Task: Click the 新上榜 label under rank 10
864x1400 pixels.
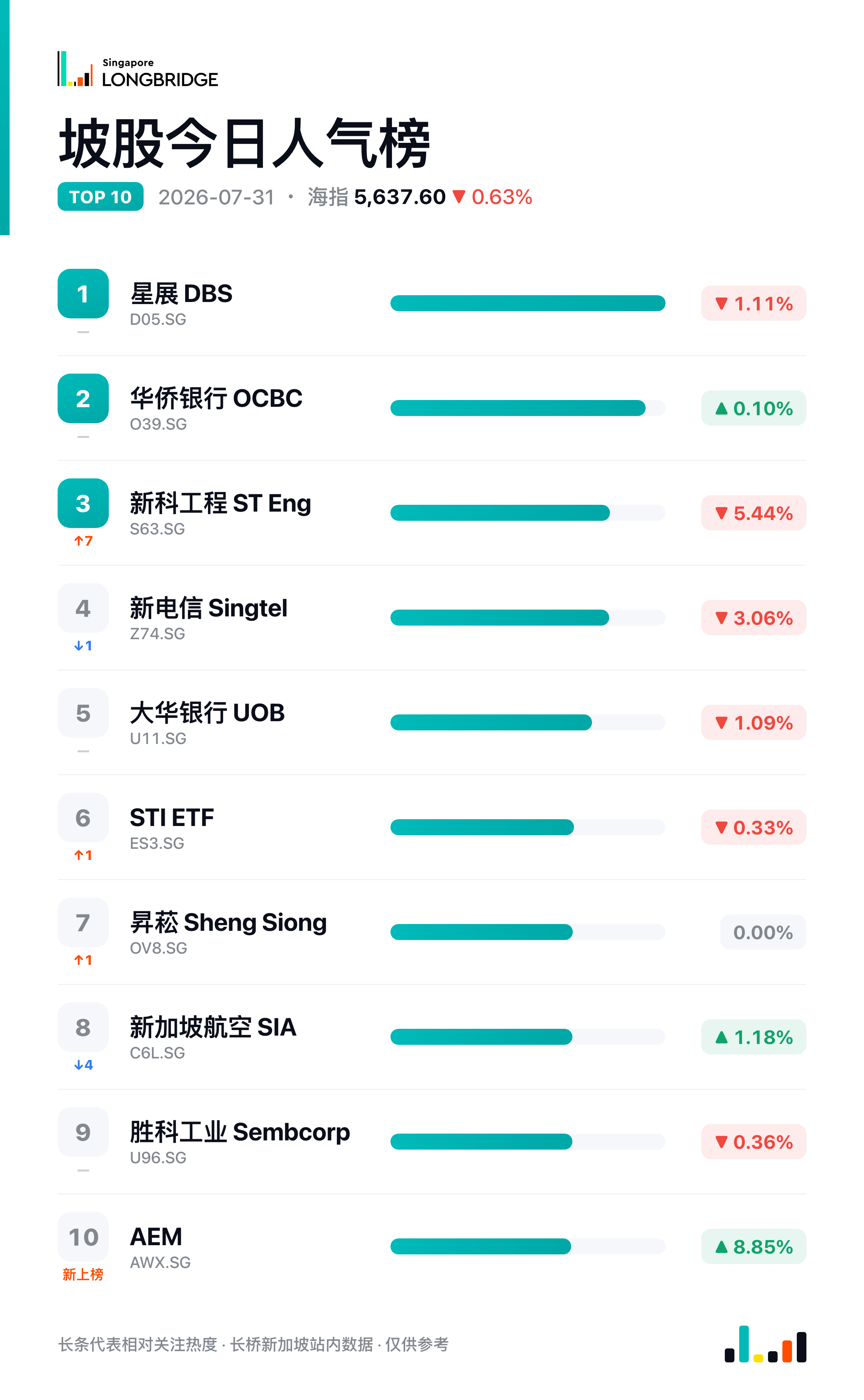Action: click(x=84, y=1274)
